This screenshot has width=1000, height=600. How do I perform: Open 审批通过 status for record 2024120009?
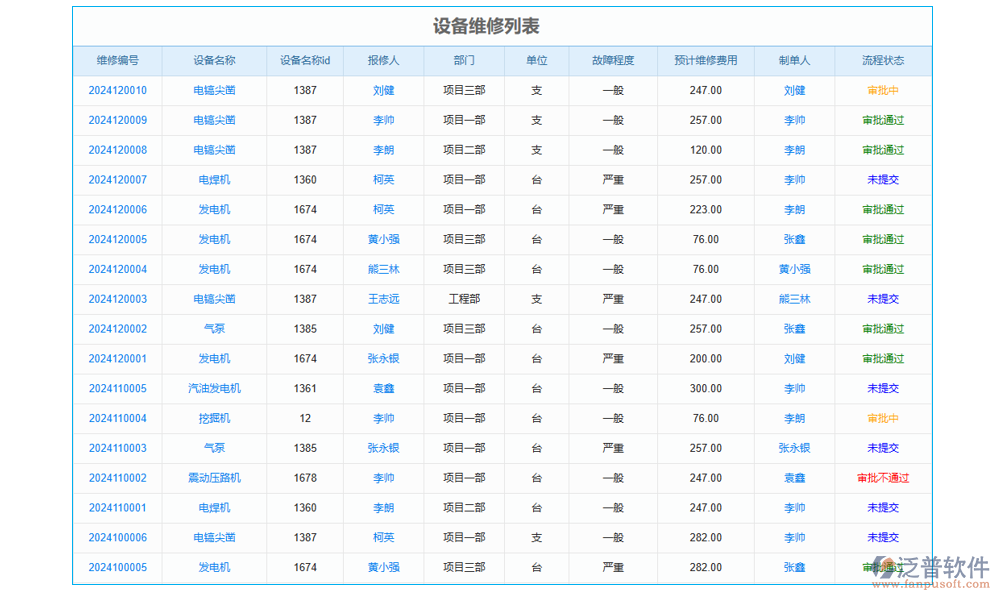[884, 120]
